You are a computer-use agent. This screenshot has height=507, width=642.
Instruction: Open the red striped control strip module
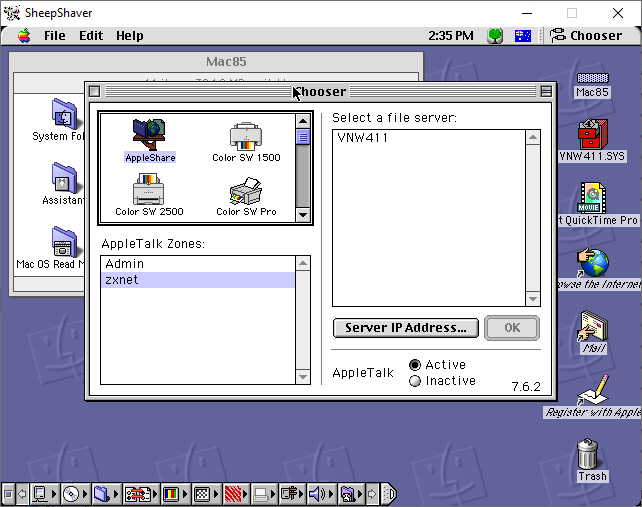(x=236, y=494)
